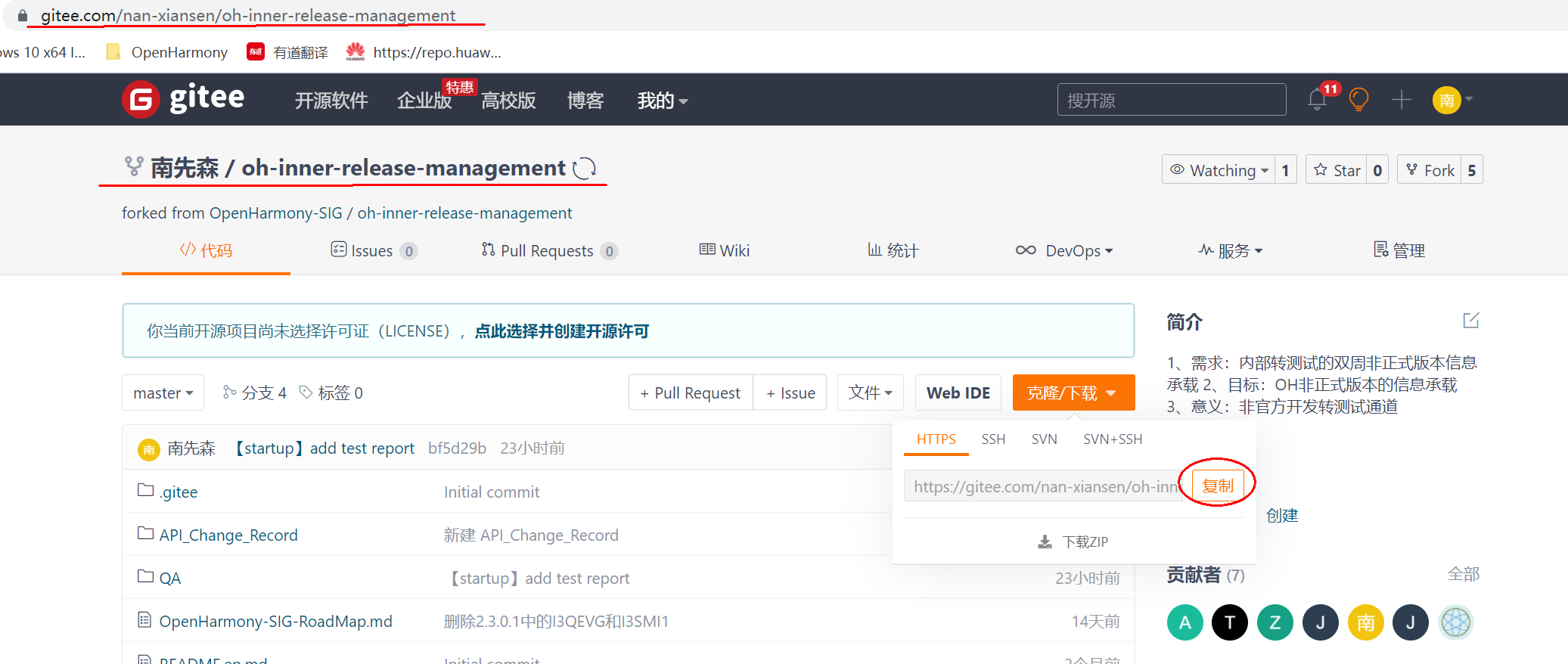Open the 统计 tab
Viewport: 1568px width, 664px height.
[x=893, y=250]
